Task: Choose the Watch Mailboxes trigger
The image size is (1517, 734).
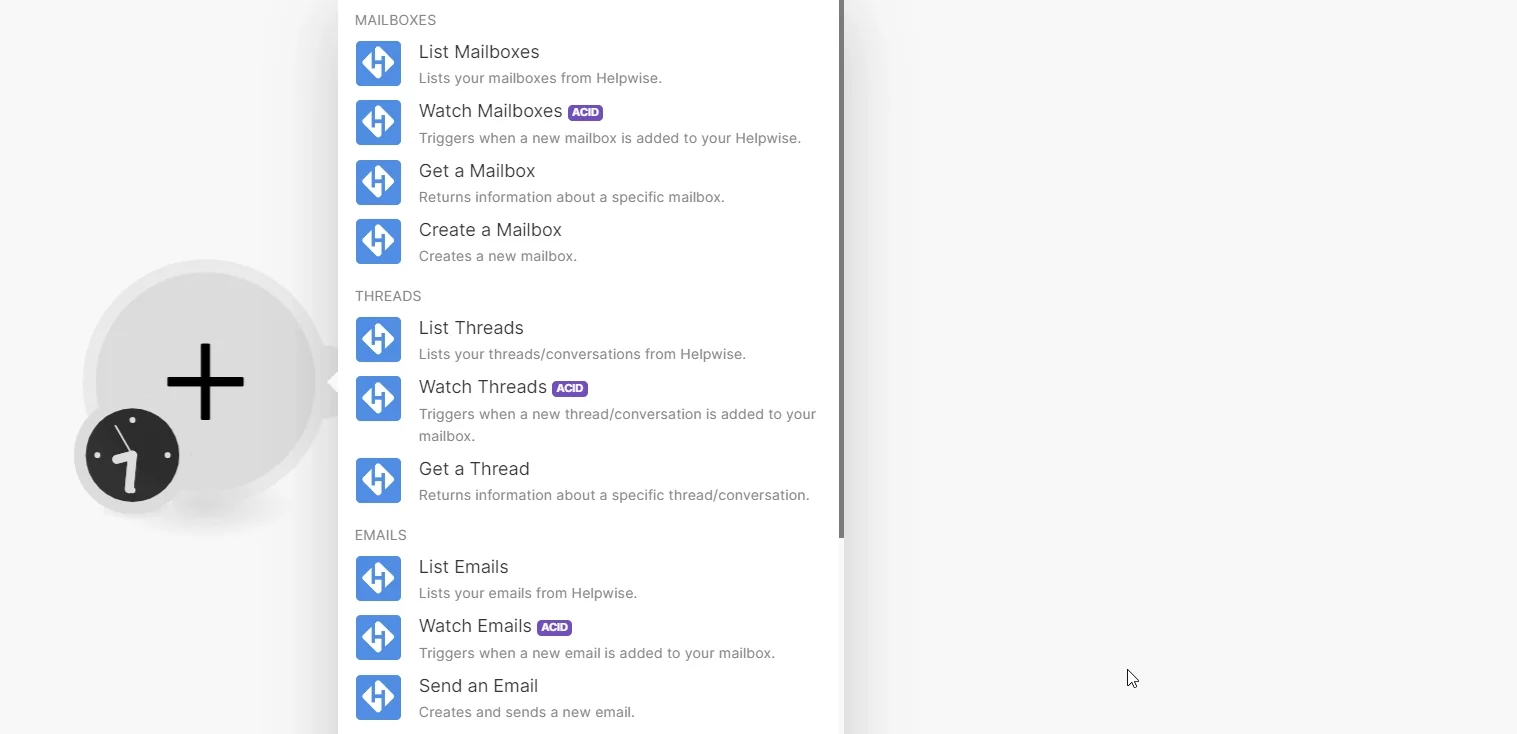Action: pyautogui.click(x=590, y=123)
